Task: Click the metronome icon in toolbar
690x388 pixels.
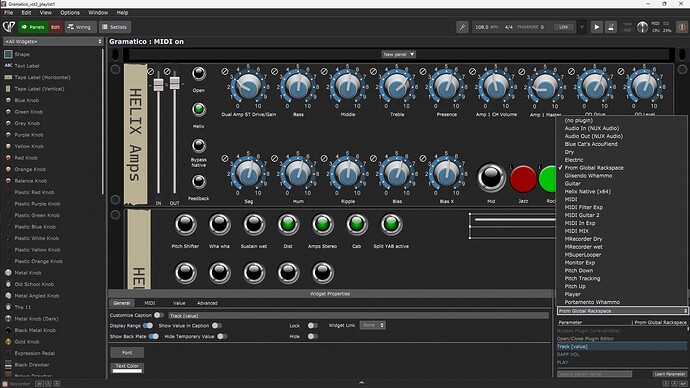Action: tap(611, 27)
